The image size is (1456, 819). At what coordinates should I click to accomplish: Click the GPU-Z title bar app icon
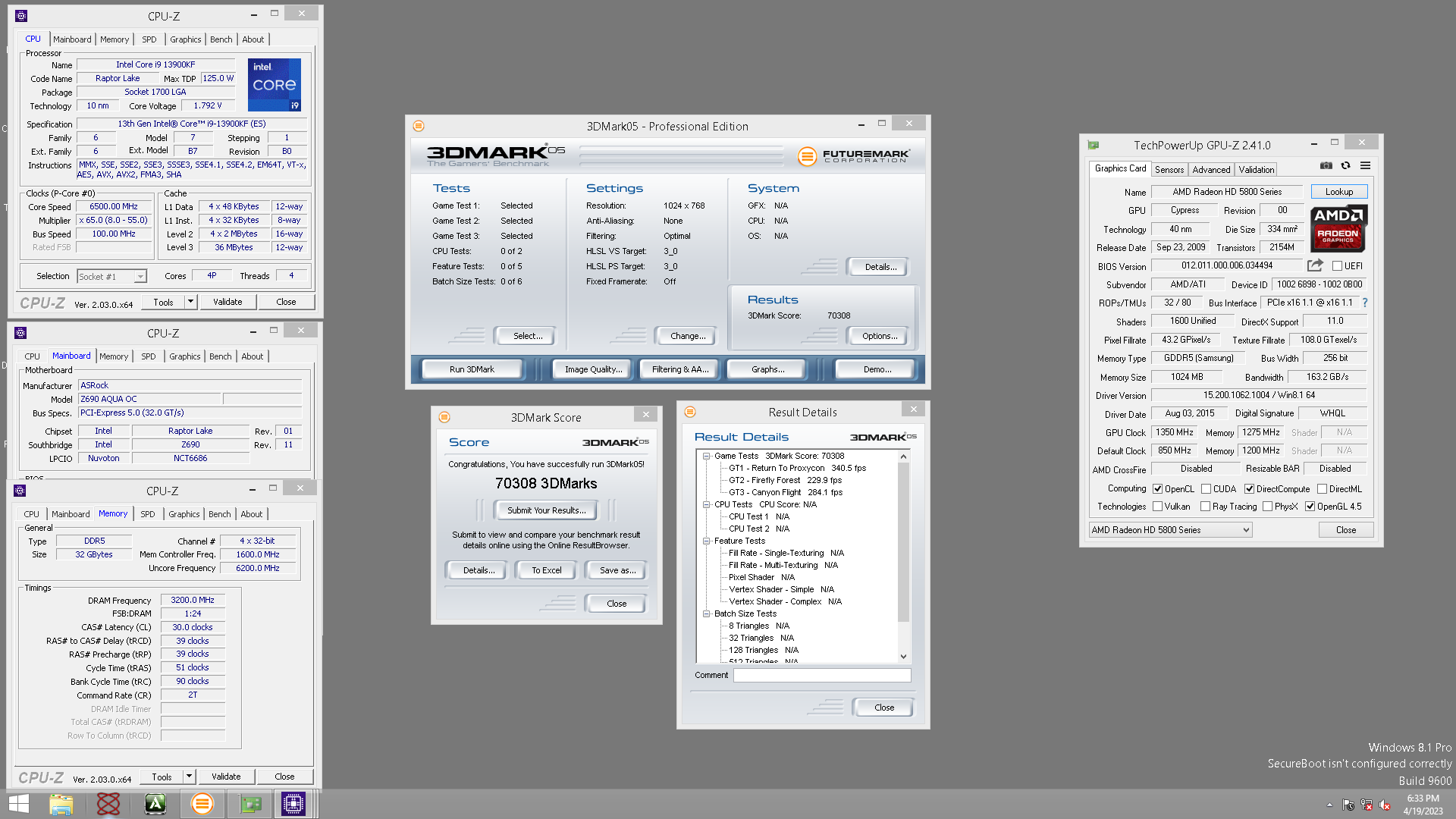coord(1094,145)
